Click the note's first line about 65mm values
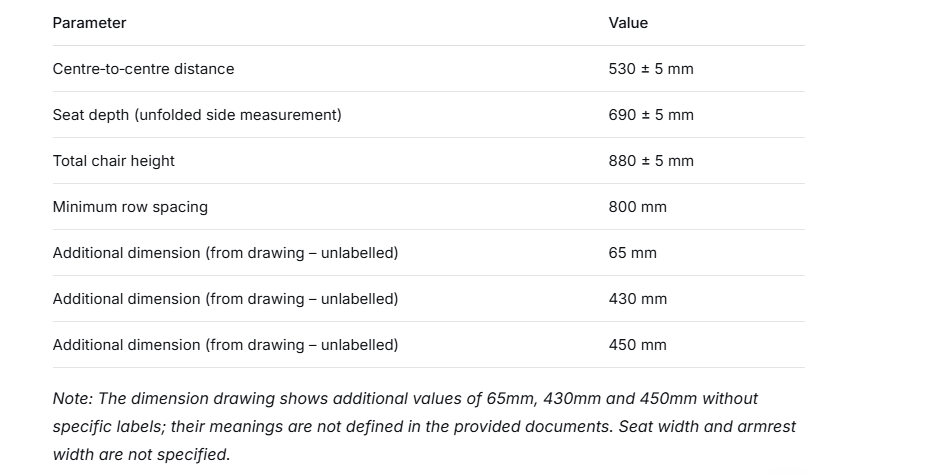This screenshot has width=925, height=474. tap(405, 398)
